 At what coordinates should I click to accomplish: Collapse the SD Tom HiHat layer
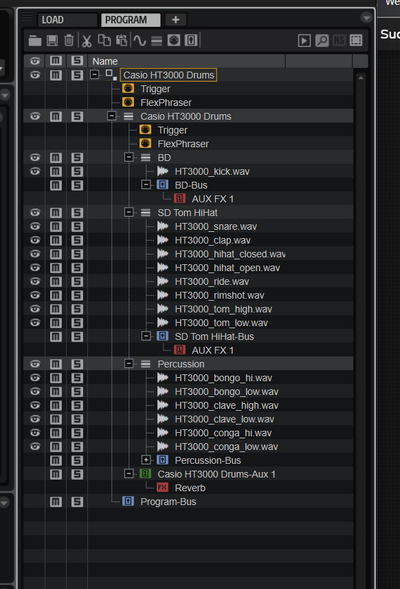click(x=128, y=212)
